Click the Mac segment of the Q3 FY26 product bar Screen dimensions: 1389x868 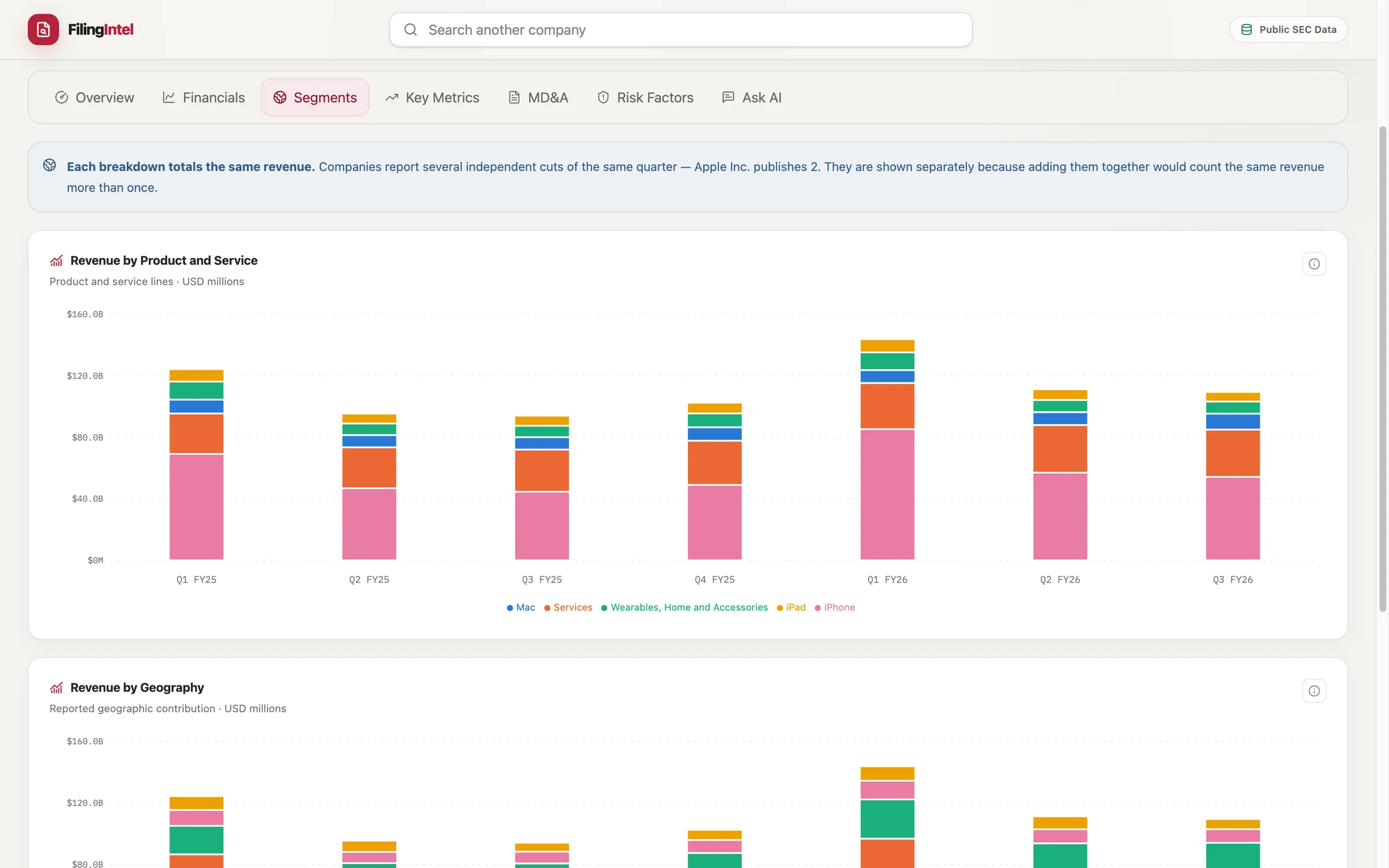[1233, 421]
